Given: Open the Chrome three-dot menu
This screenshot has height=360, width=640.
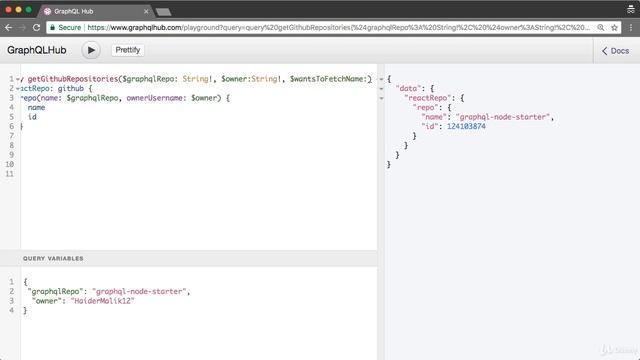Looking at the screenshot, I should 631,27.
